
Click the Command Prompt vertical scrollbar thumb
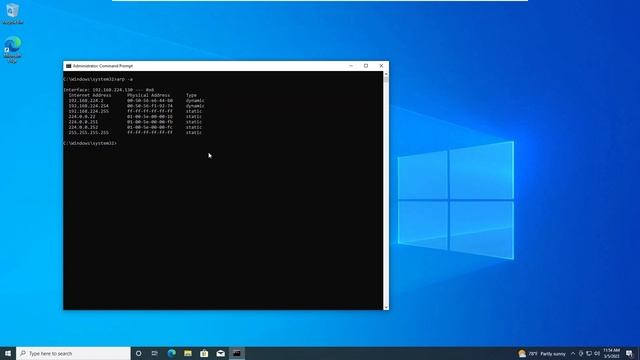tap(386, 80)
